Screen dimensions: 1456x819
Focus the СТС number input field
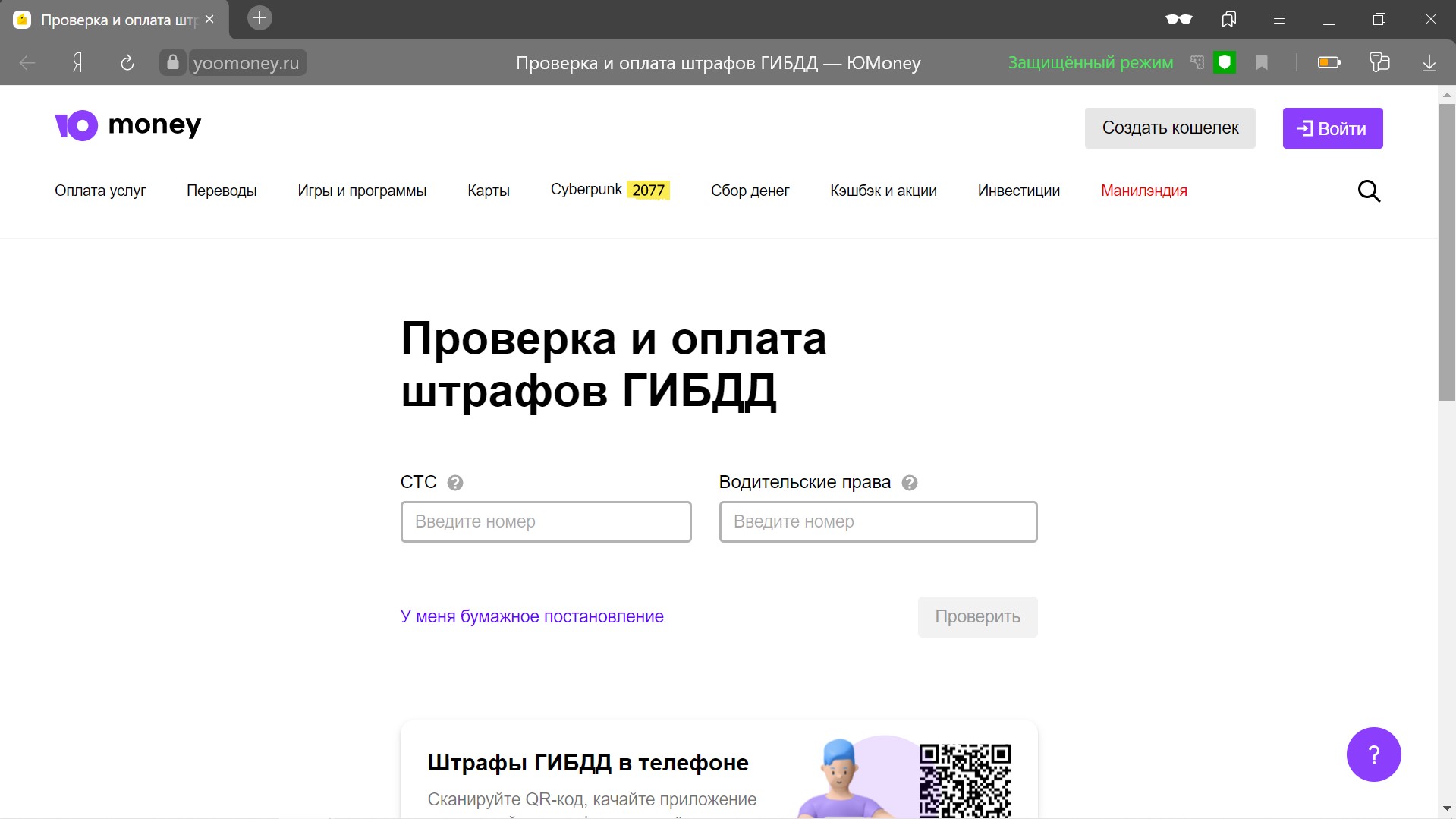click(546, 521)
